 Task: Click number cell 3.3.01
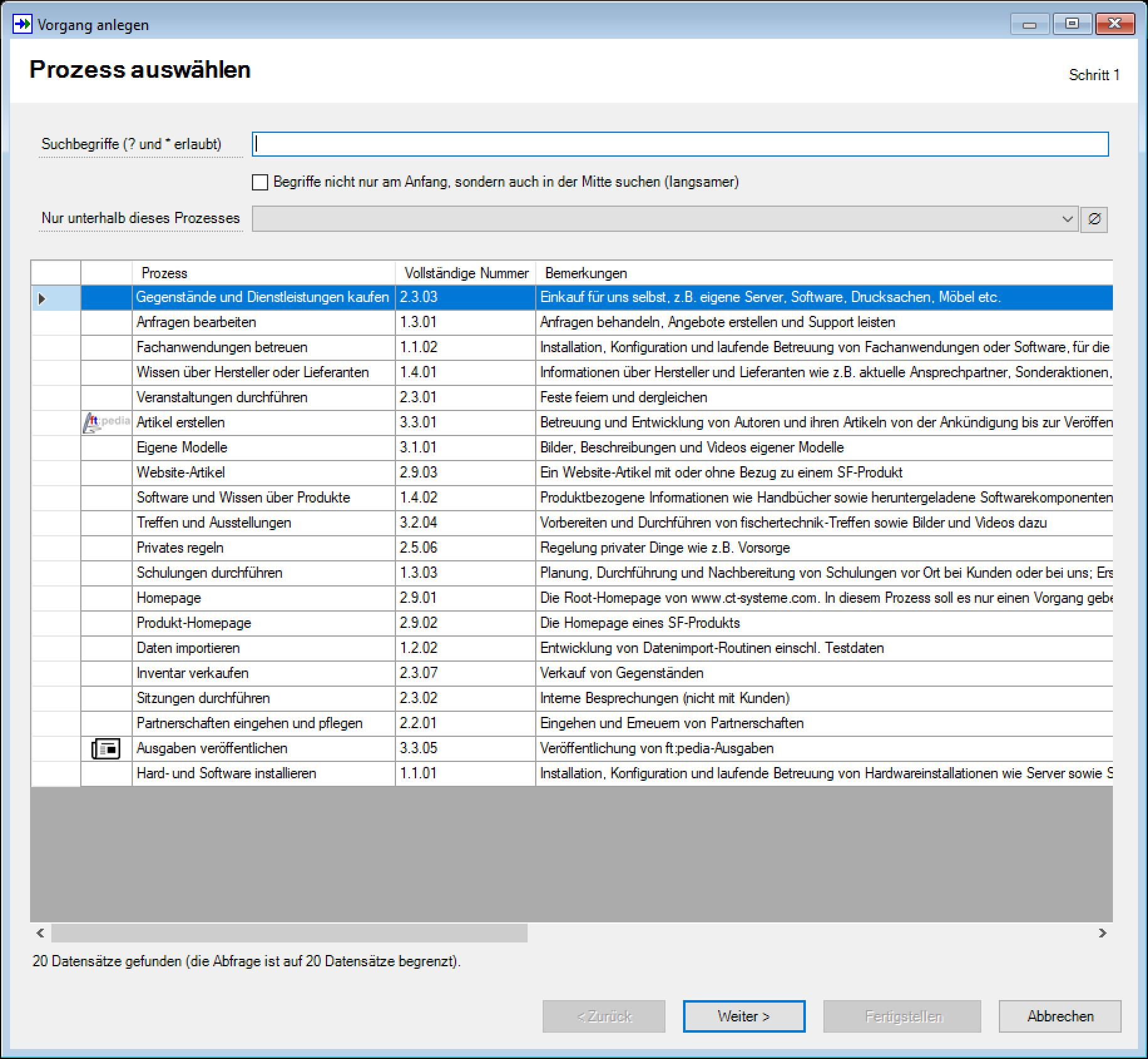click(466, 423)
